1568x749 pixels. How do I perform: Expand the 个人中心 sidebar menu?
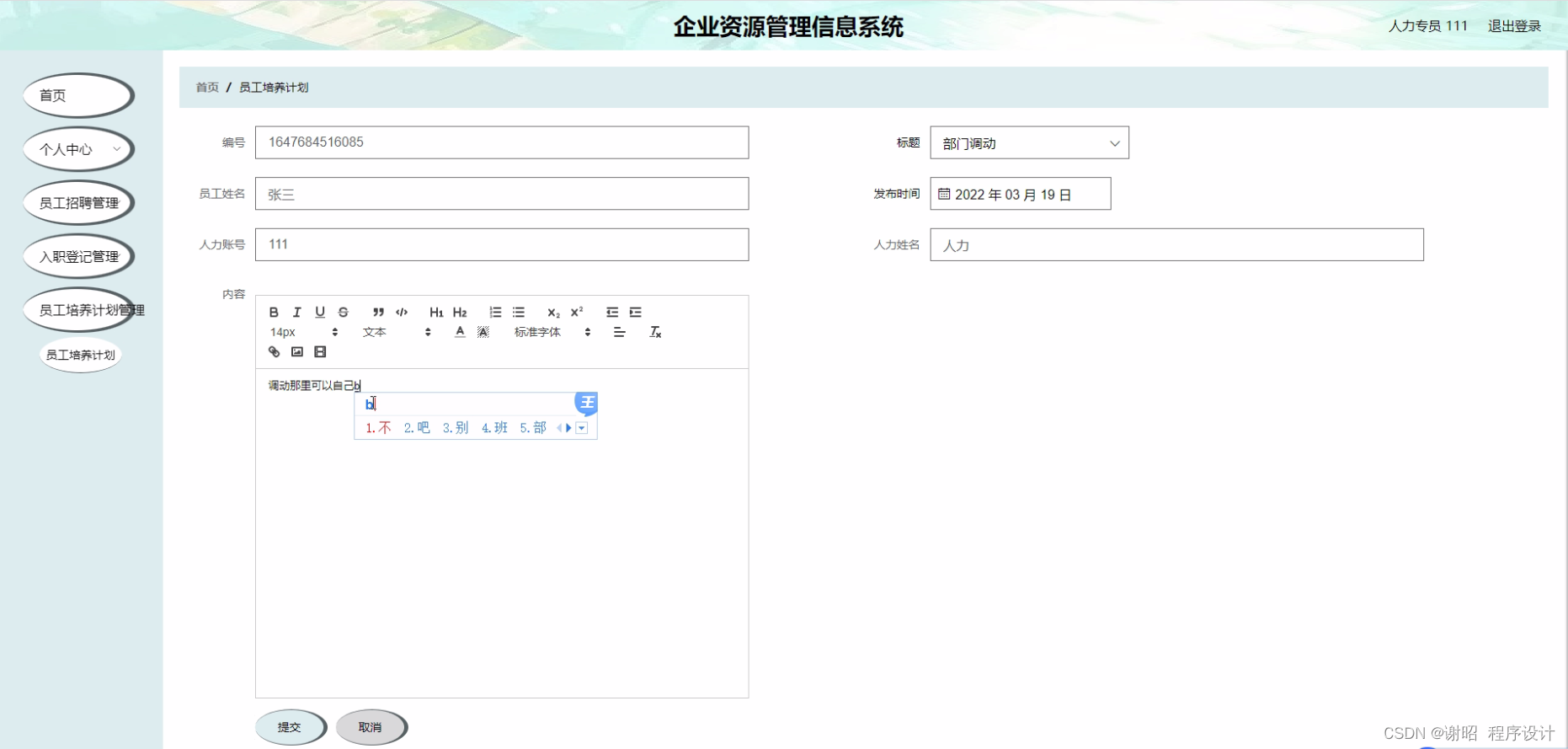pos(78,149)
